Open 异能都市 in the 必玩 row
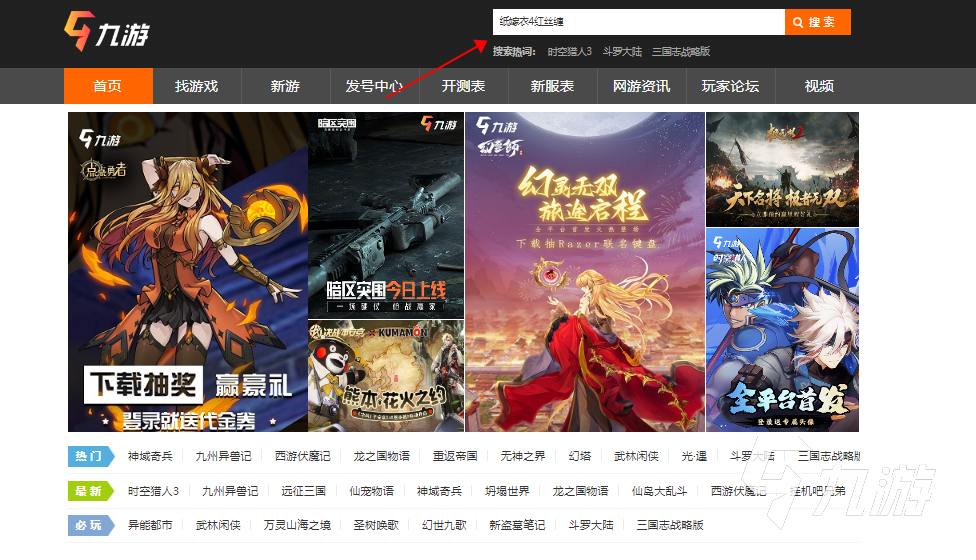Screen dimensions: 976x560 click(150, 525)
